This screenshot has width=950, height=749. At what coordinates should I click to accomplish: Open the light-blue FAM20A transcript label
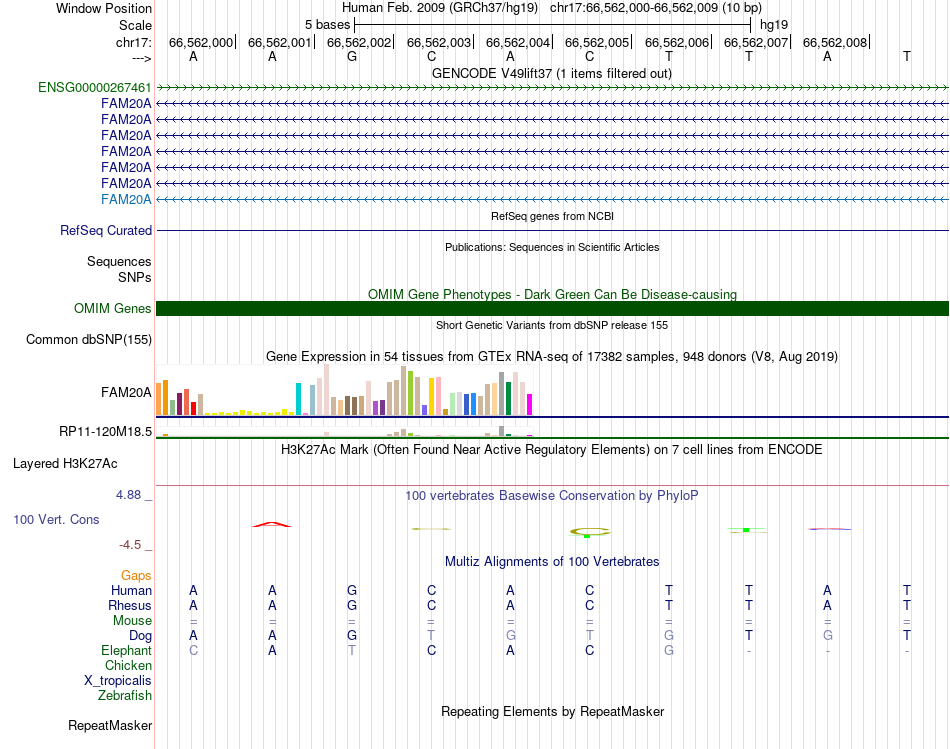coord(126,199)
